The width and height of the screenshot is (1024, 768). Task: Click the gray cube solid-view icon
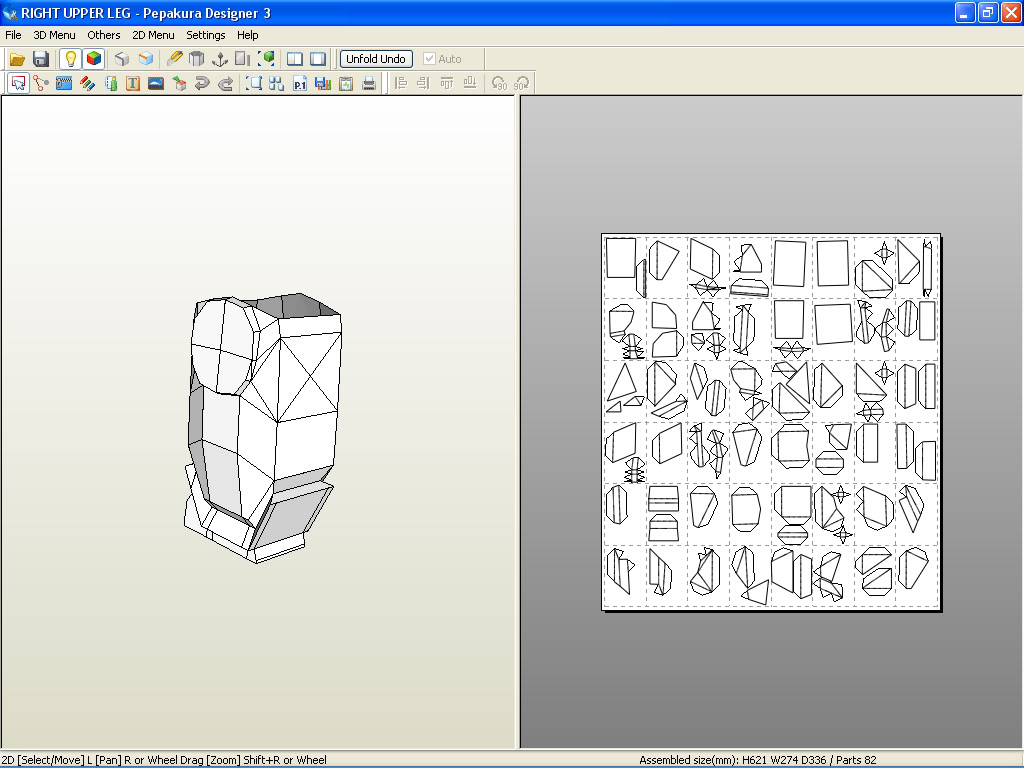tap(121, 59)
